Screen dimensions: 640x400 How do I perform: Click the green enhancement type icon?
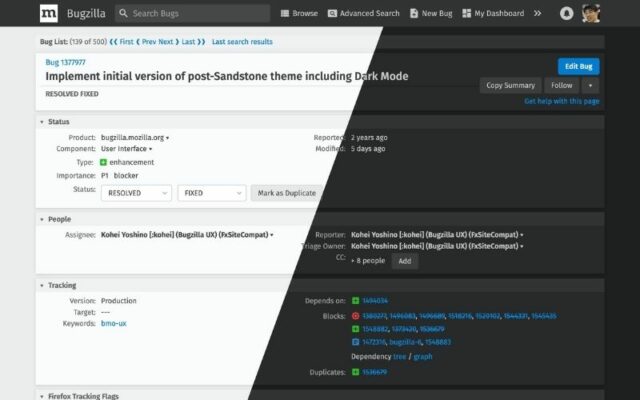[x=103, y=162]
